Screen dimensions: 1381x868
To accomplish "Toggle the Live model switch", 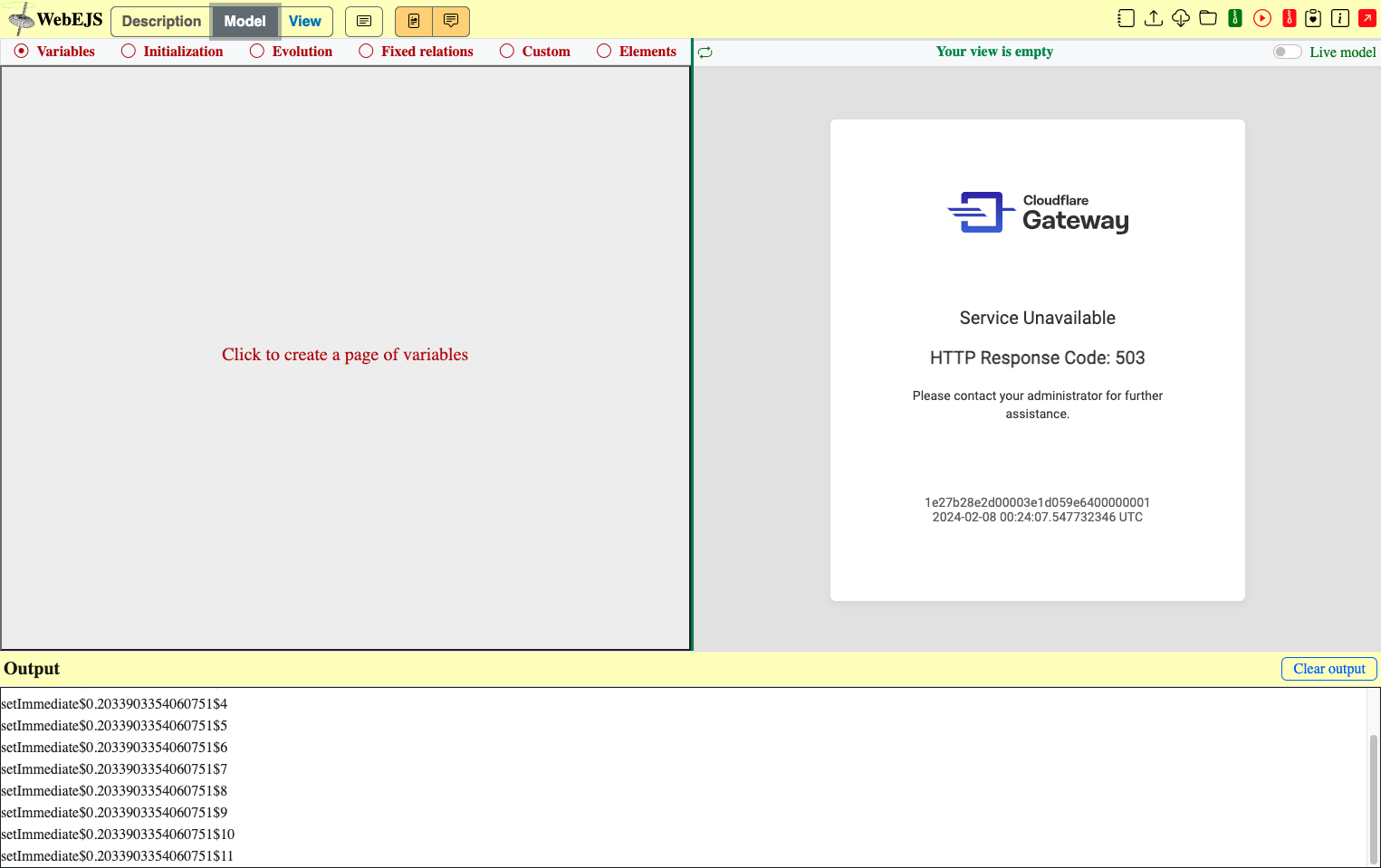I will pos(1287,52).
